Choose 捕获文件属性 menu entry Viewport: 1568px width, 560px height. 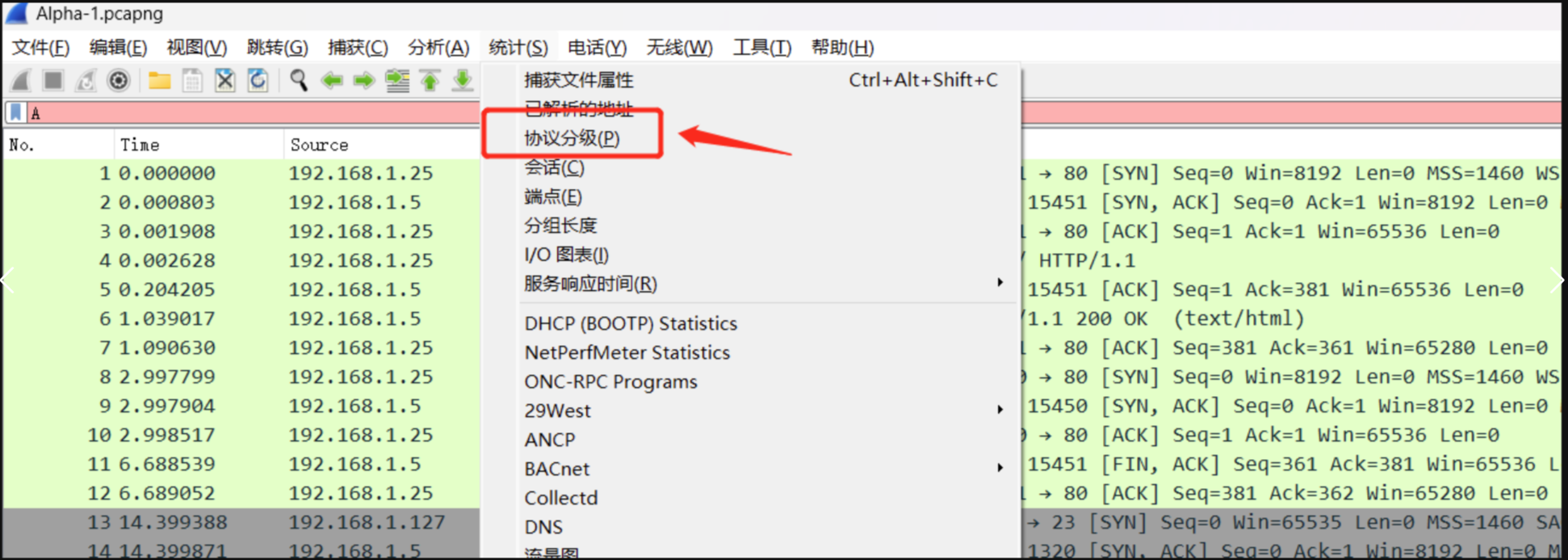578,80
